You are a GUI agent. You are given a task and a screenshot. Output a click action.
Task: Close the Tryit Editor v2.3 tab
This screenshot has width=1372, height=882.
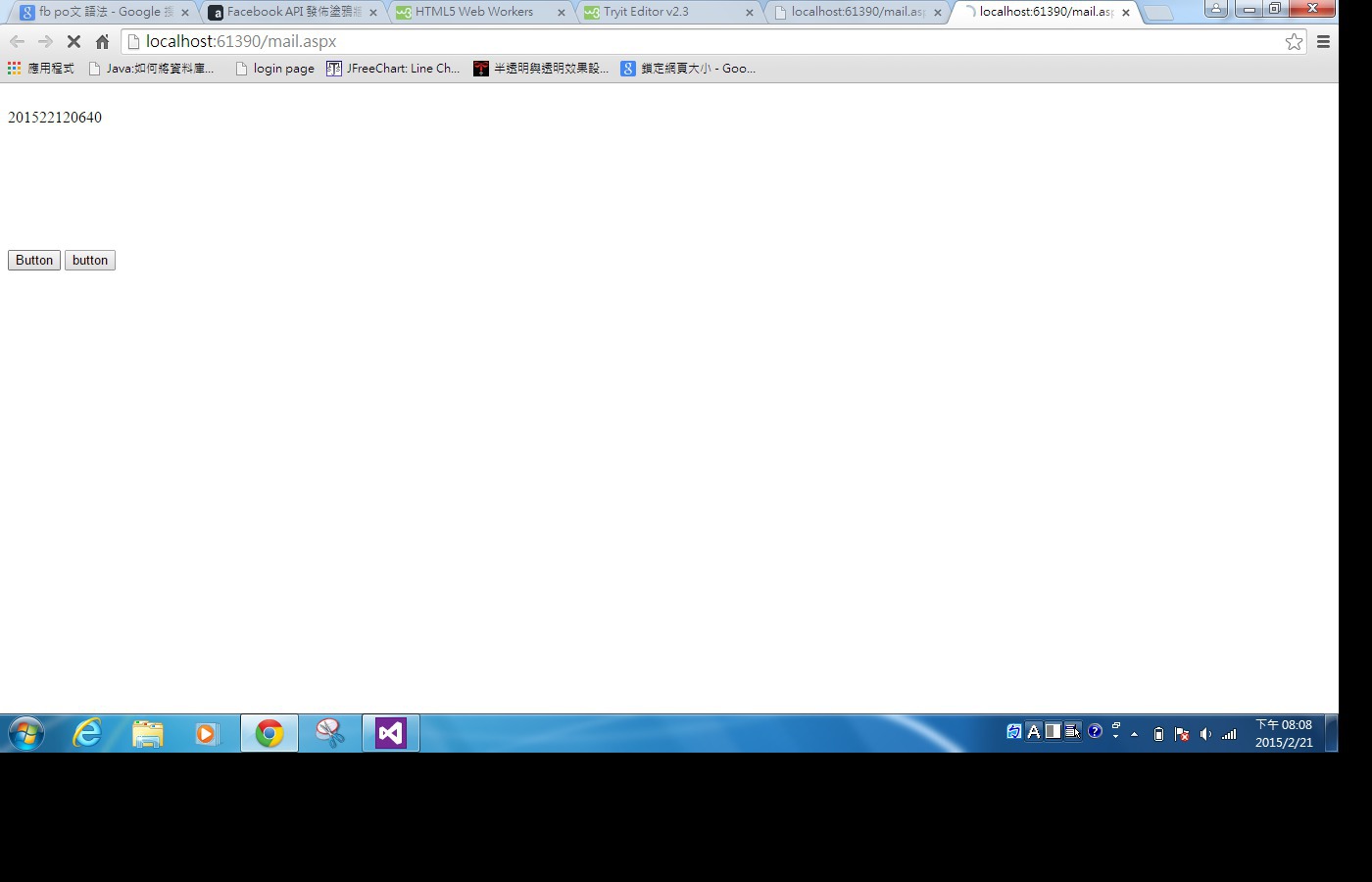tap(750, 13)
